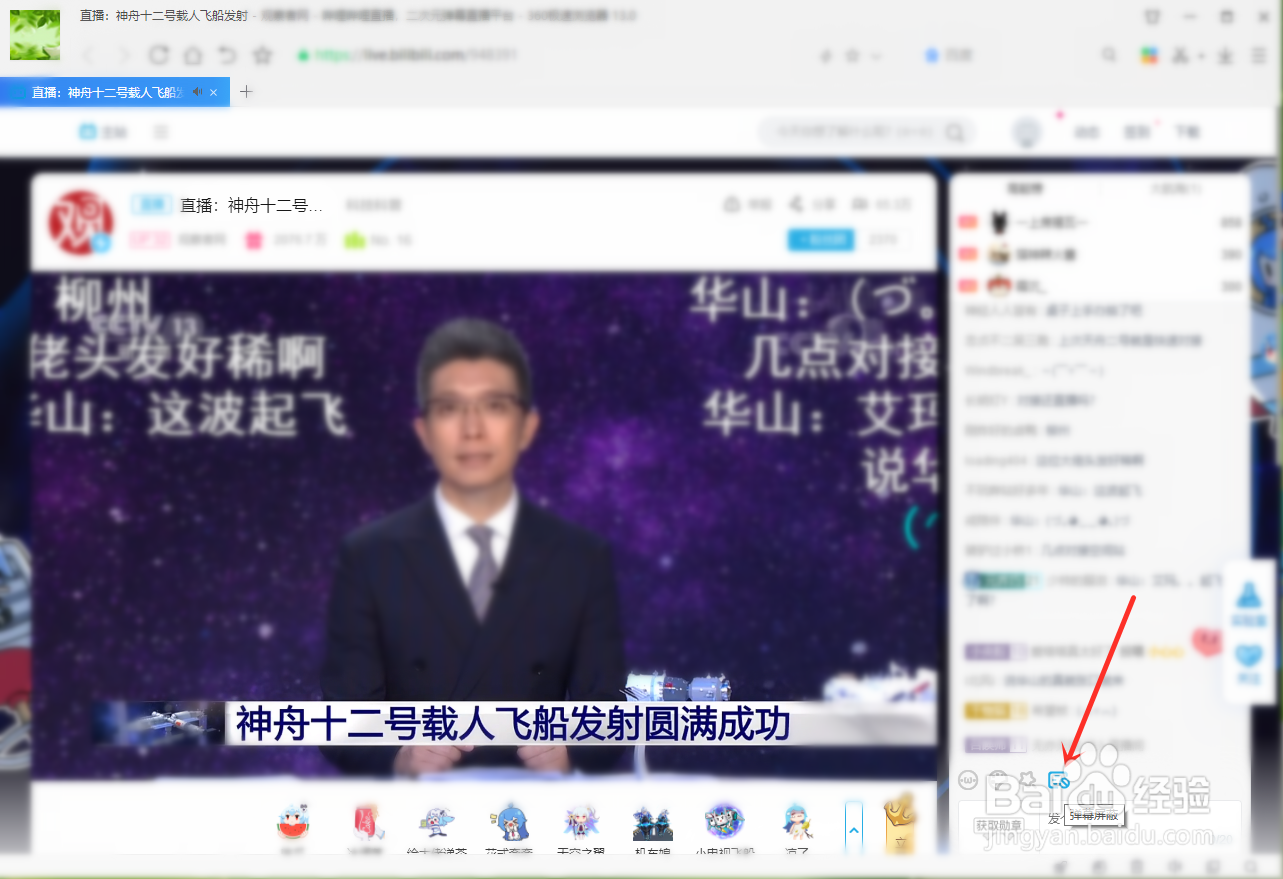Viewport: 1283px width, 879px height.
Task: Click the blue follow (关注) button
Action: tap(821, 239)
